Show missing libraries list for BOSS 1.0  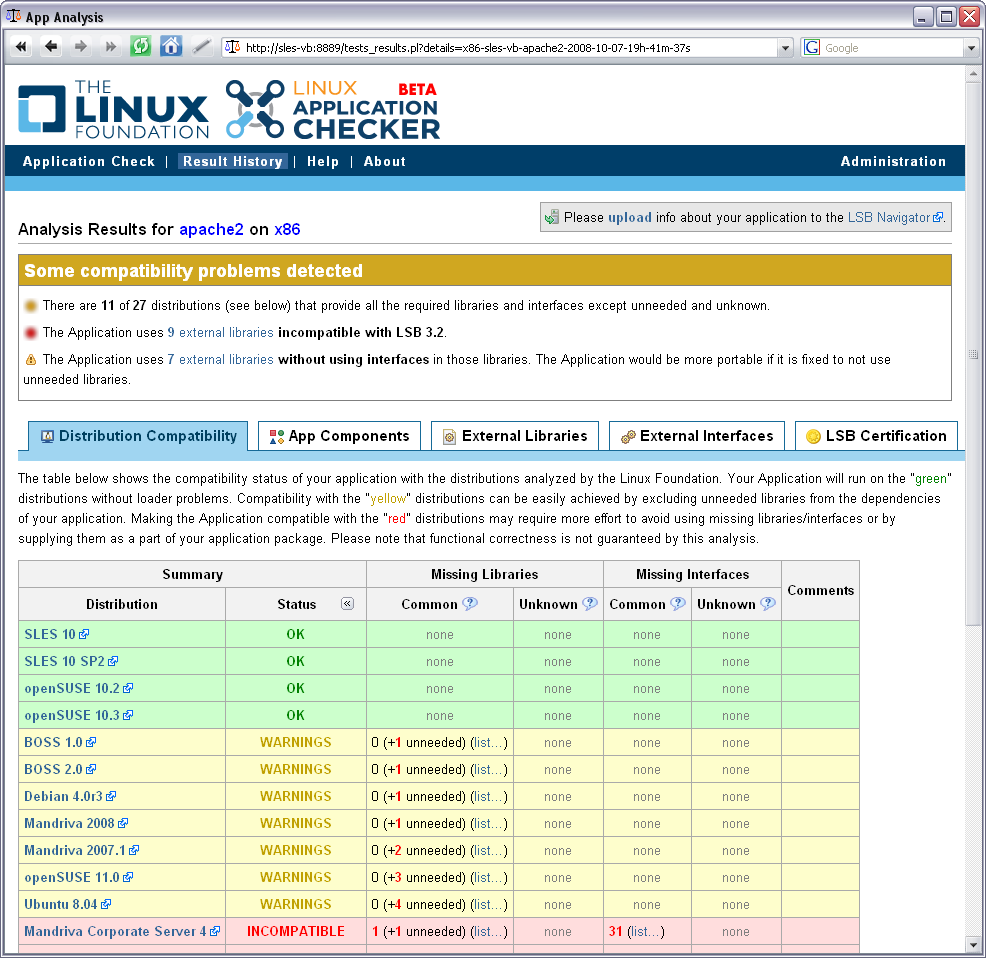[x=489, y=743]
